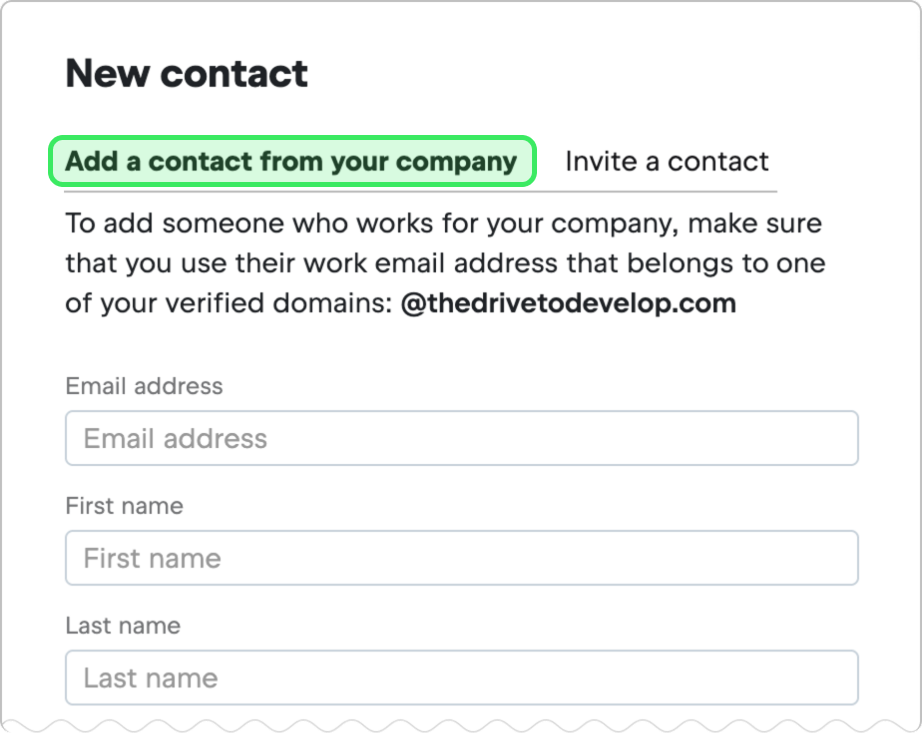Click the Email address field label
Viewport: 922px width, 733px height.
coord(143,386)
